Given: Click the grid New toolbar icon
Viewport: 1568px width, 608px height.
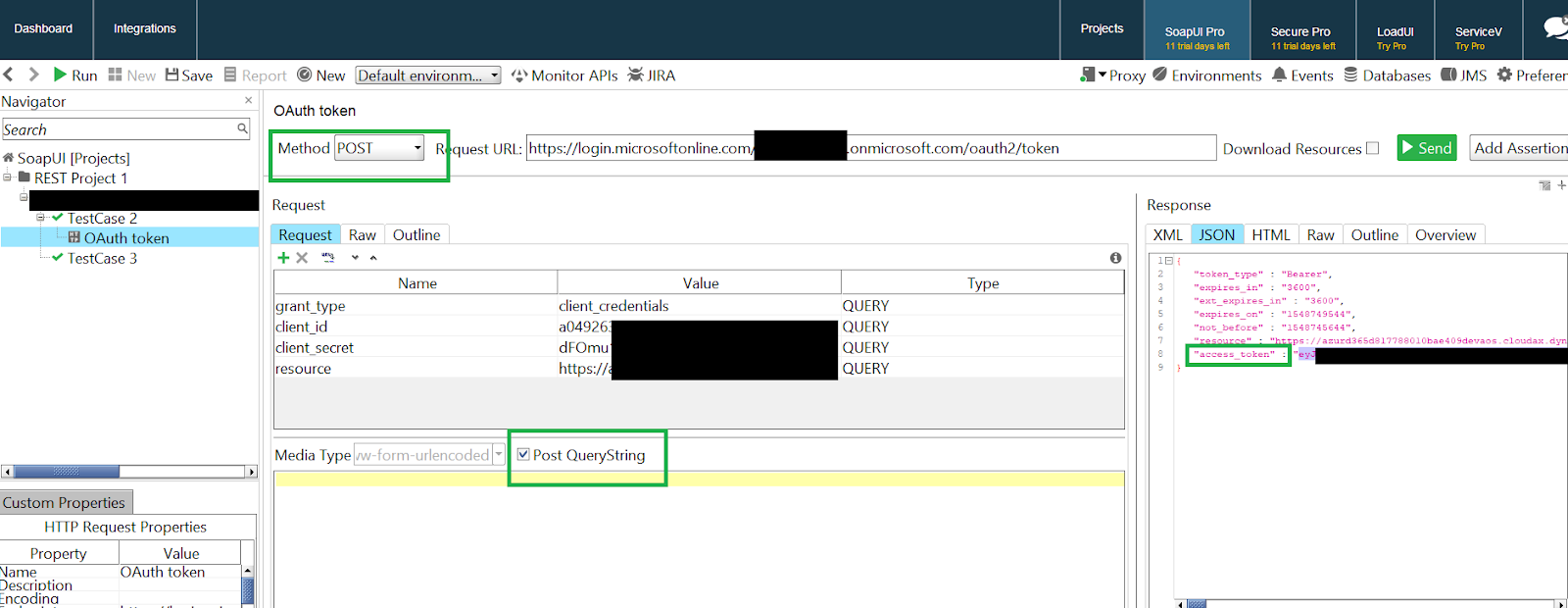Looking at the screenshot, I should tap(115, 75).
